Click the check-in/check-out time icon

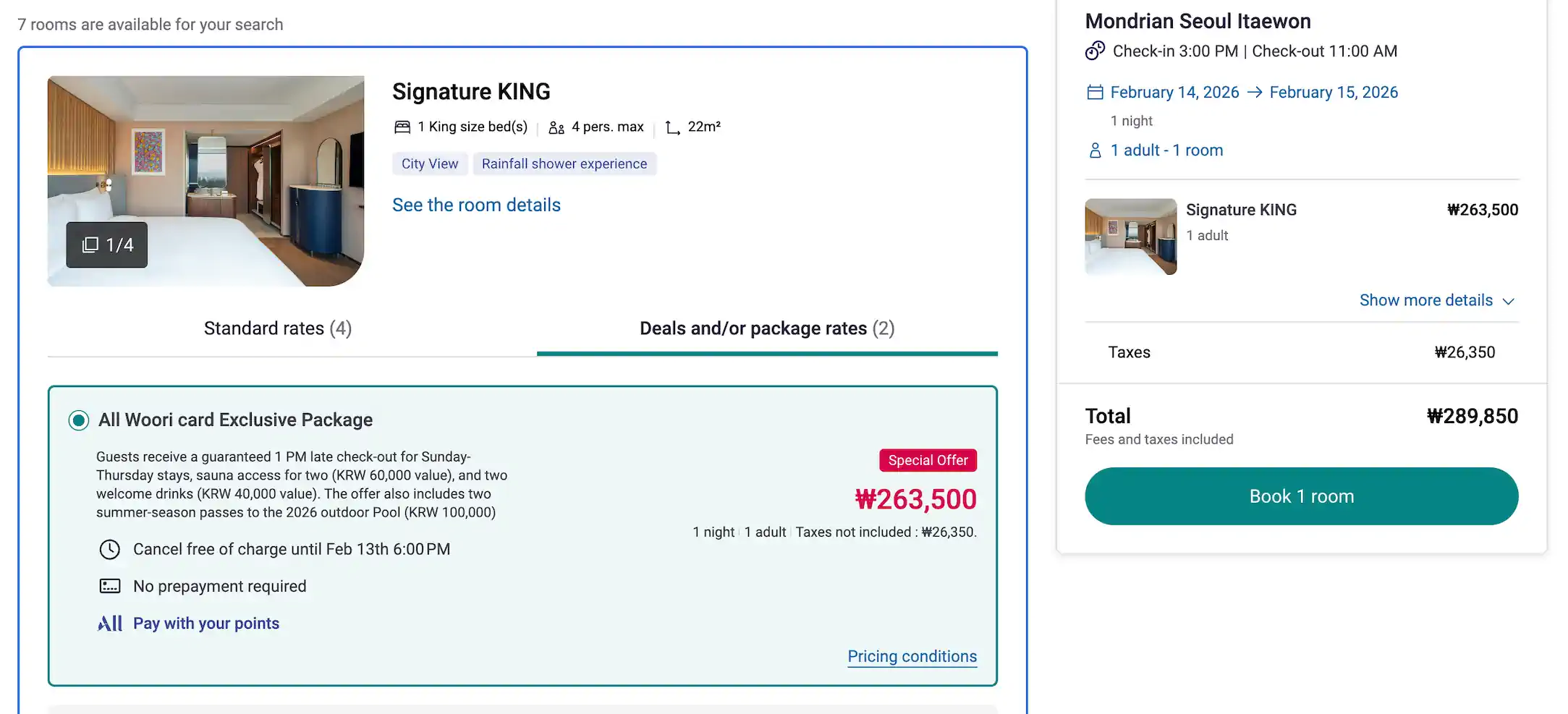coord(1095,51)
